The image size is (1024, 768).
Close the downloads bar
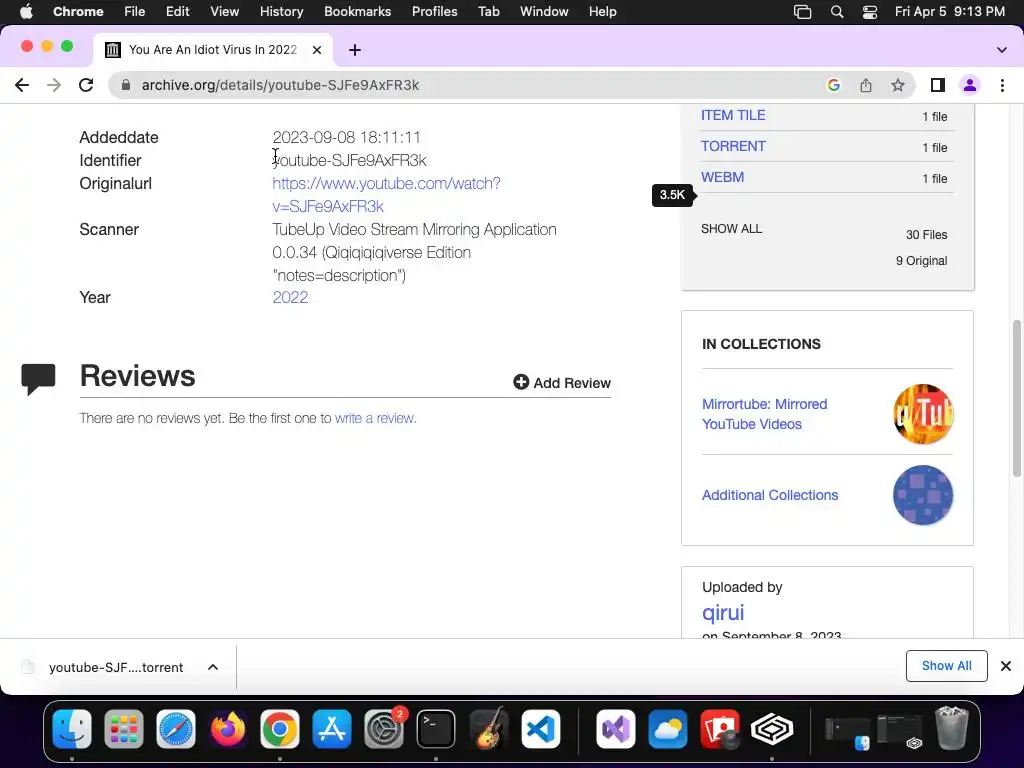tap(1006, 665)
